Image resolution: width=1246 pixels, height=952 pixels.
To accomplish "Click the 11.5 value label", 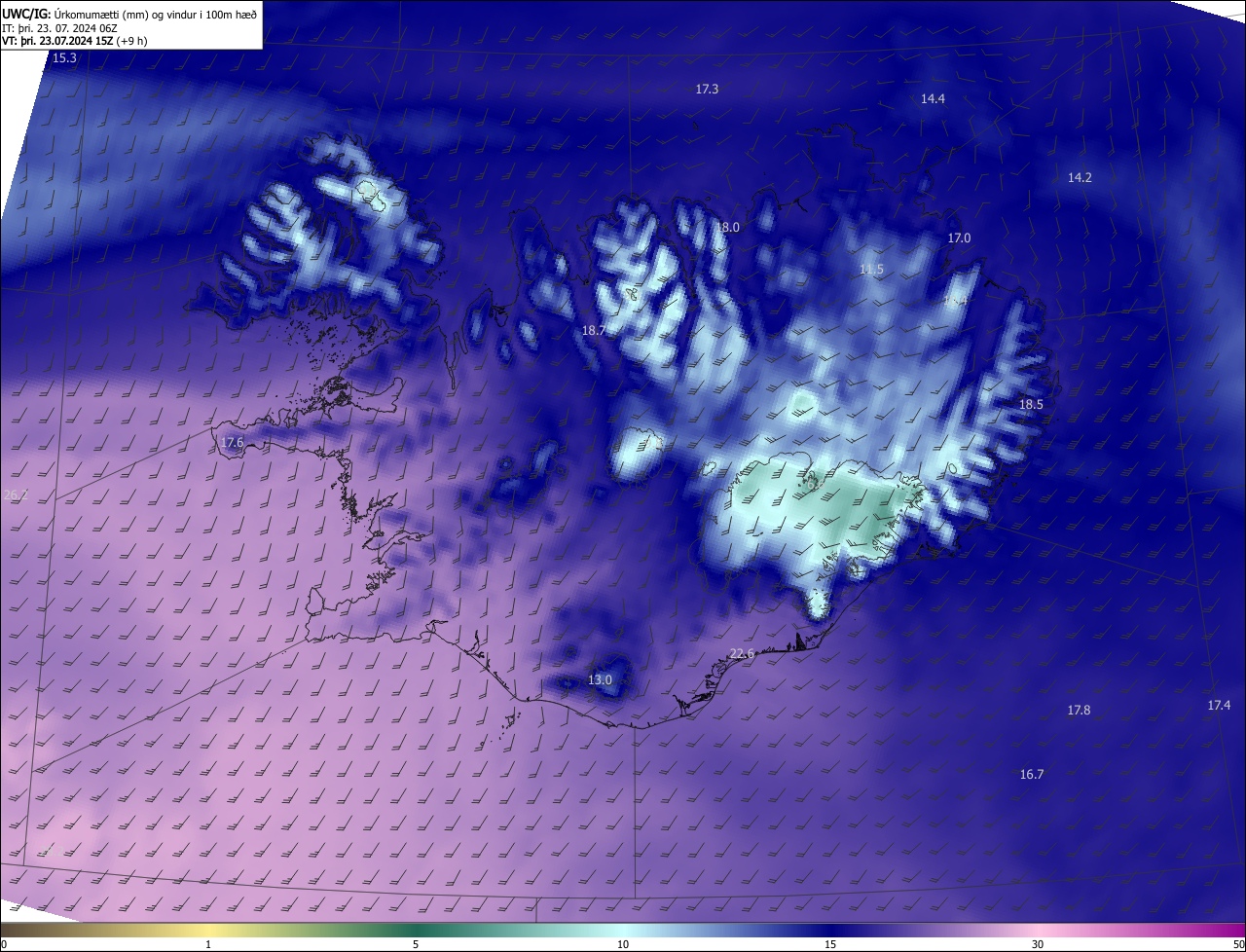I will point(871,270).
